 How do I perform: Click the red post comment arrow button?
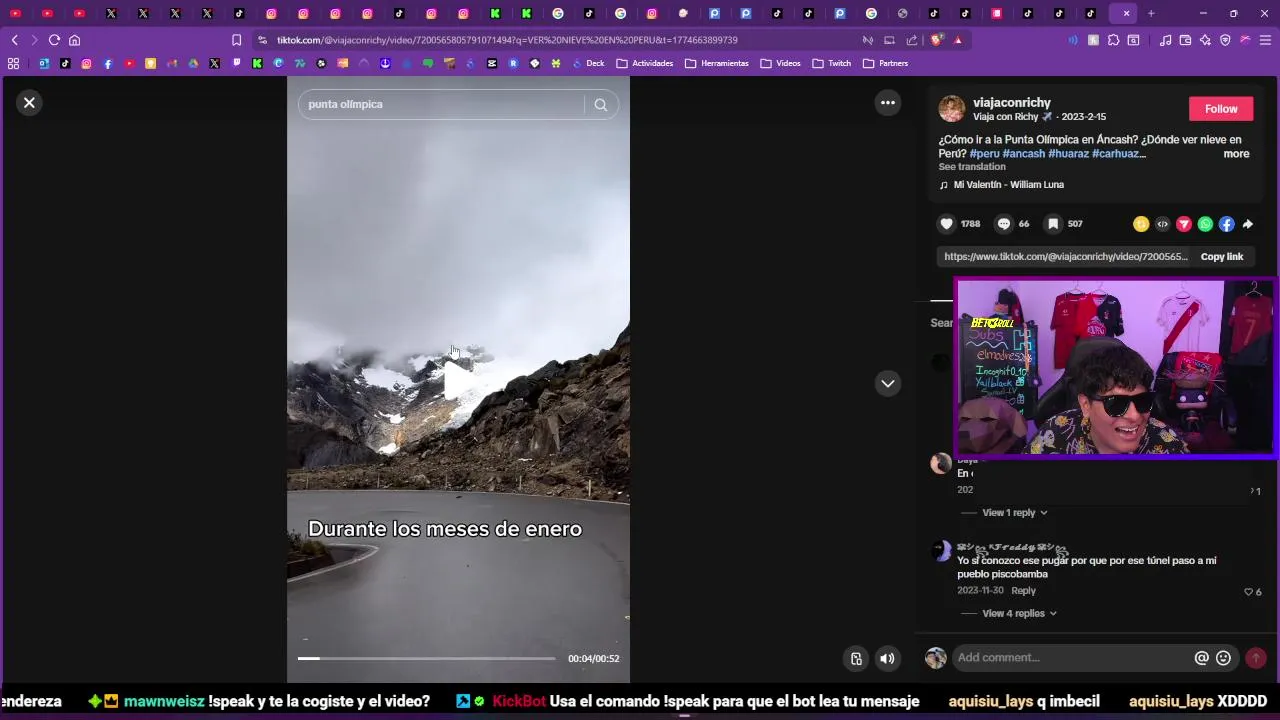click(x=1256, y=657)
